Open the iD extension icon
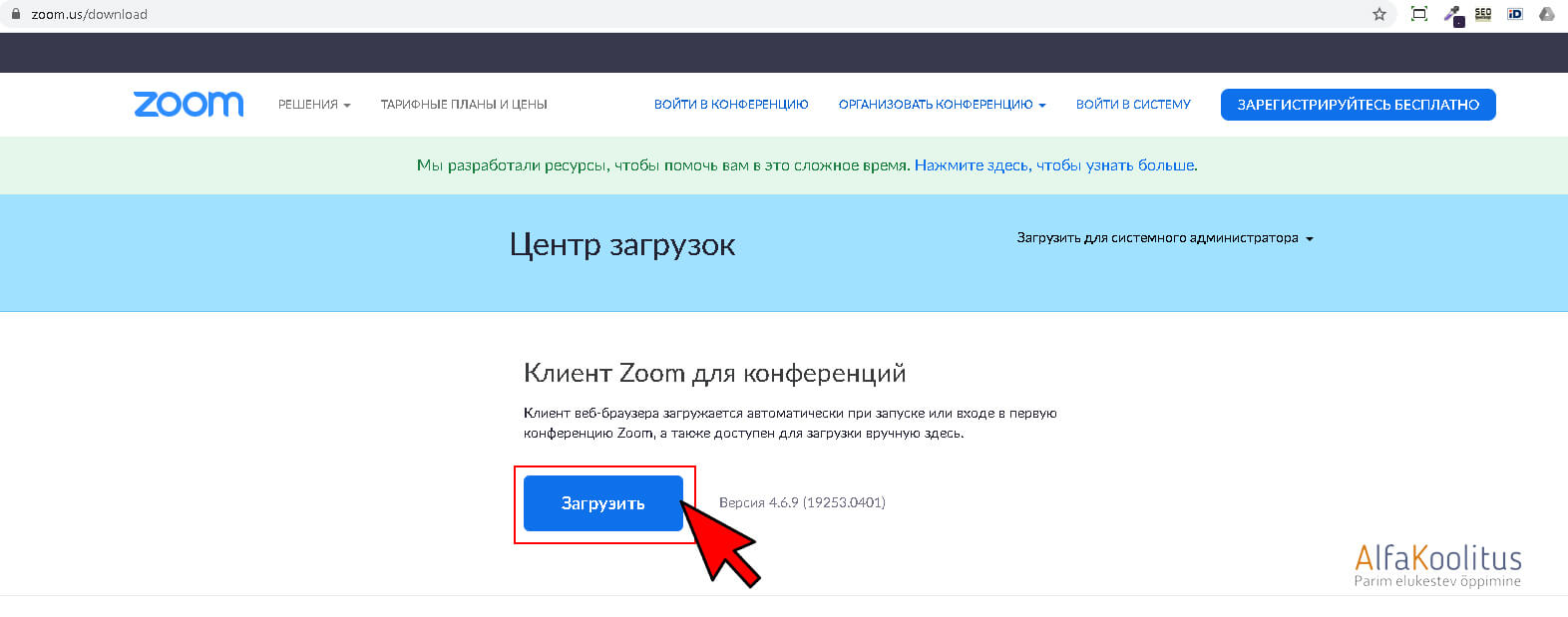 tap(1515, 14)
